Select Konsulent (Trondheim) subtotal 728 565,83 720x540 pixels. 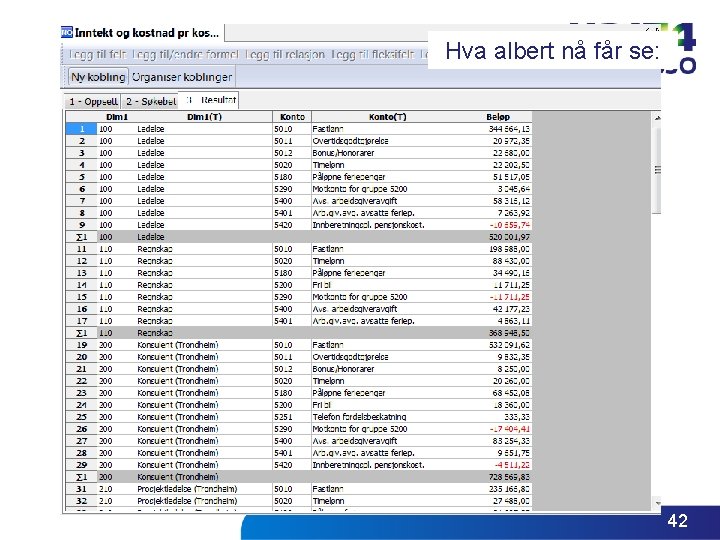[509, 477]
